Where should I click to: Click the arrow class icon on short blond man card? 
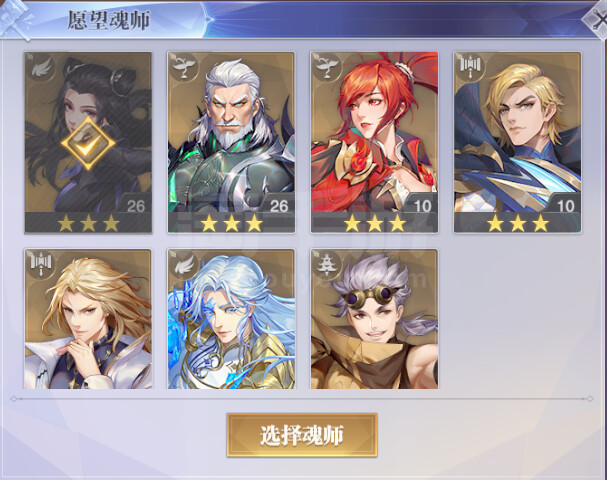tap(471, 67)
